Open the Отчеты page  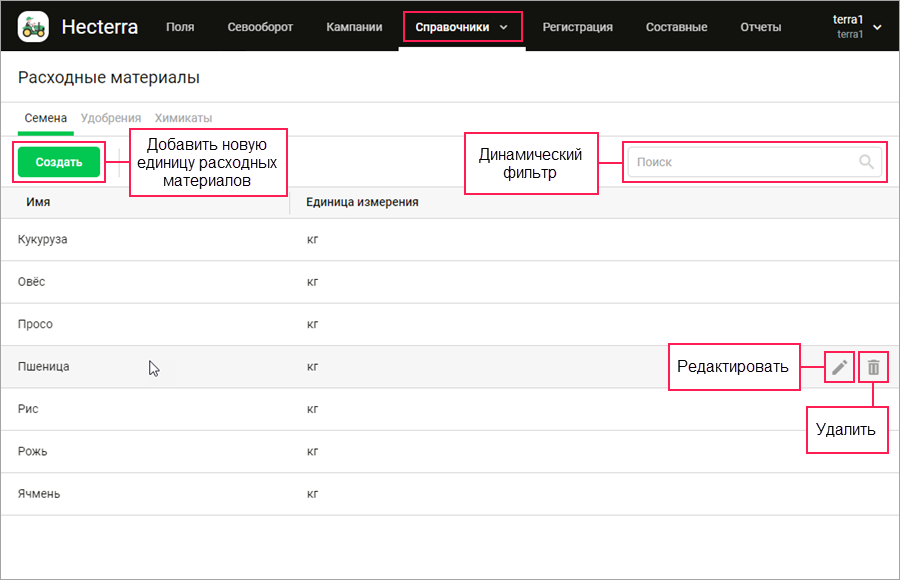(x=760, y=27)
